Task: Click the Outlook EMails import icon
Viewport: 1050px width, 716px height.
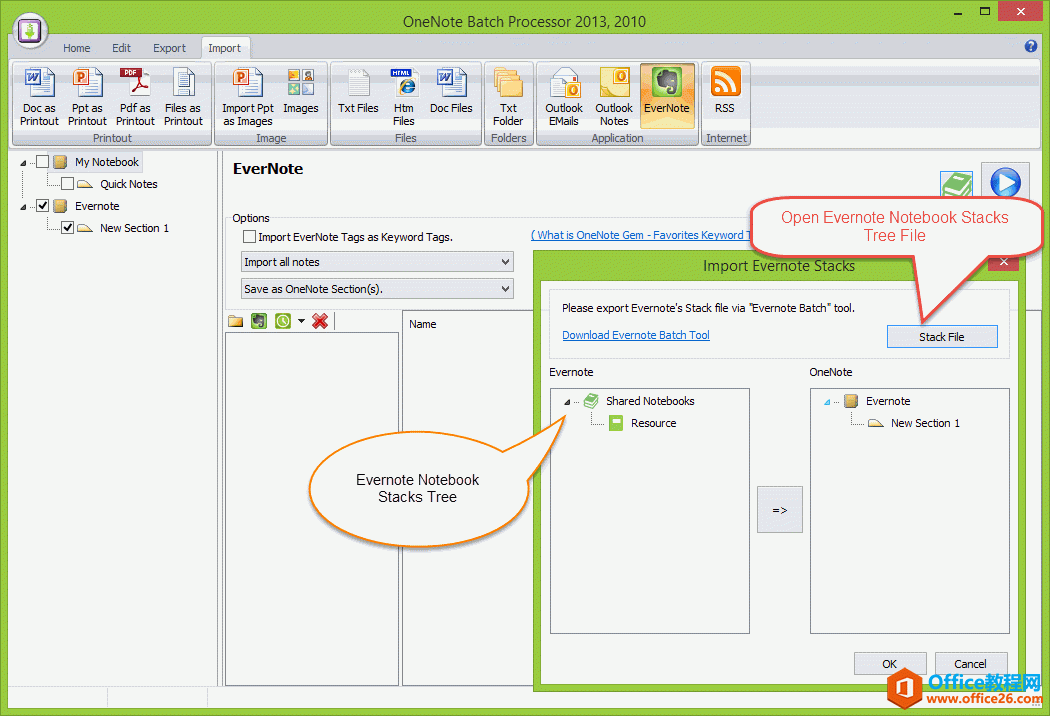Action: [563, 95]
